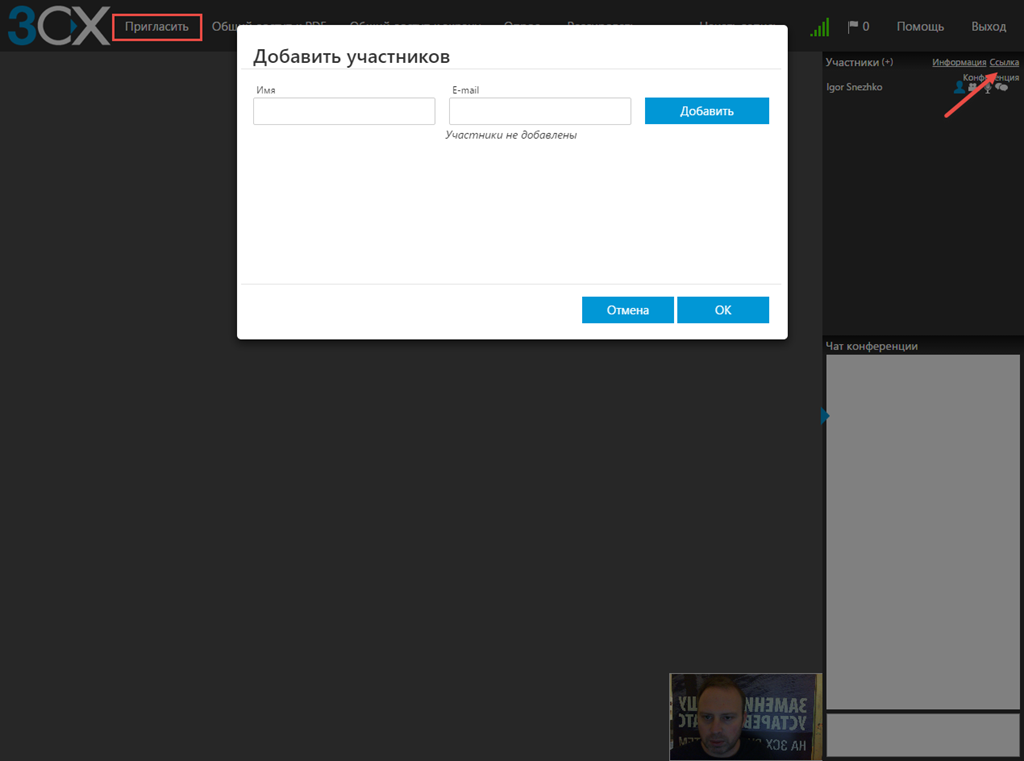Check the green signal strength indicator
Viewport: 1024px width, 761px height.
820,27
